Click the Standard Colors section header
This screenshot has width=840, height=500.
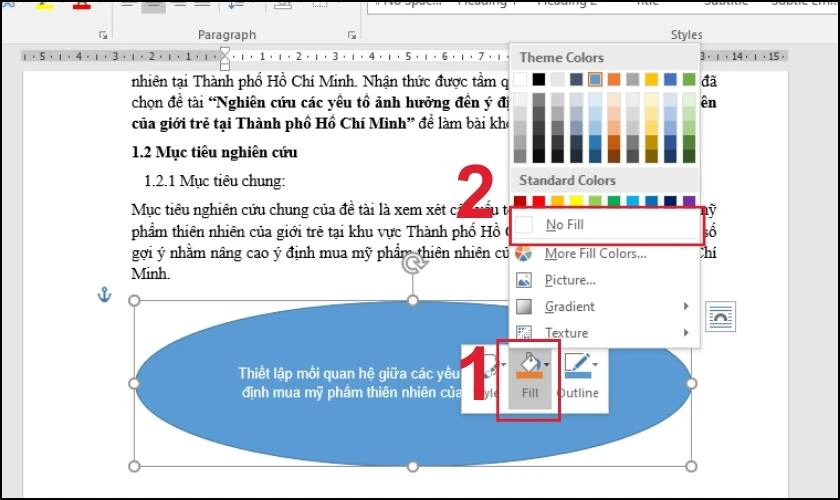[x=567, y=181]
